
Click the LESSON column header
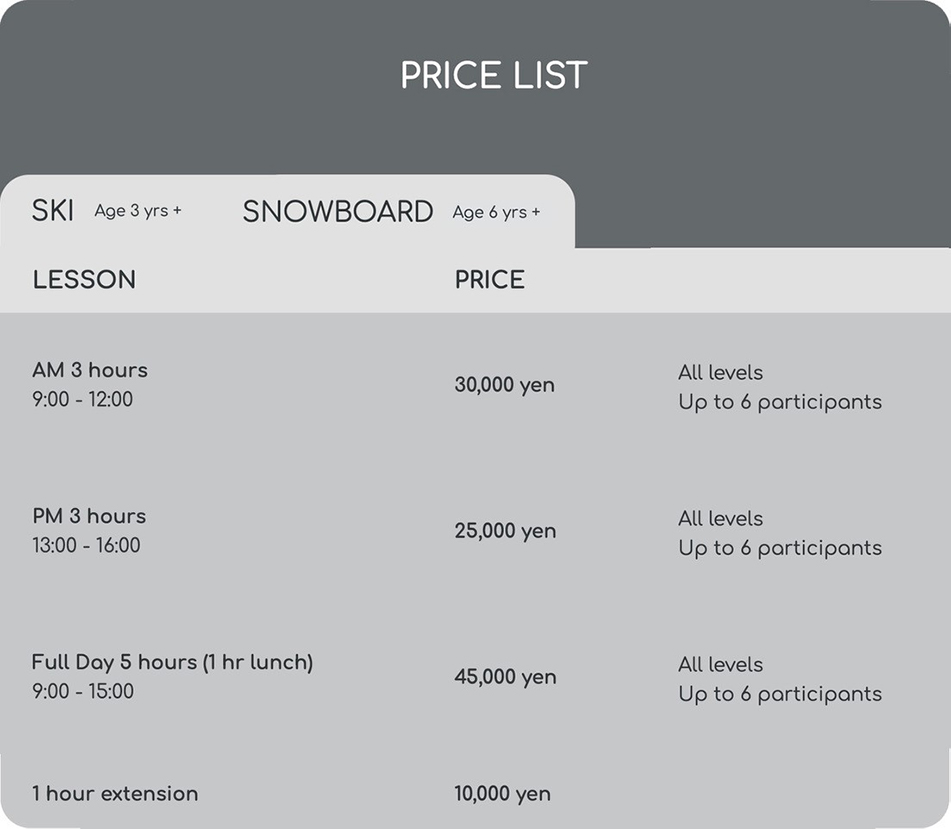click(84, 279)
